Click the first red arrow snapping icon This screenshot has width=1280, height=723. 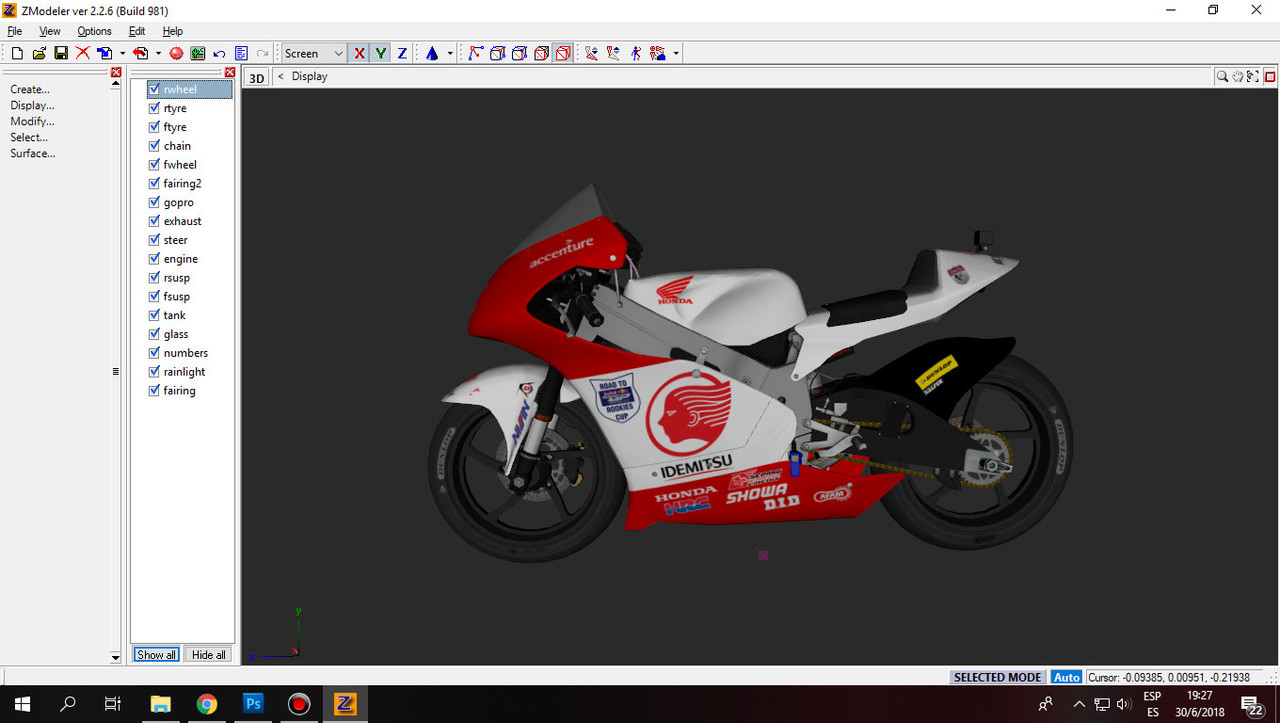coord(592,53)
